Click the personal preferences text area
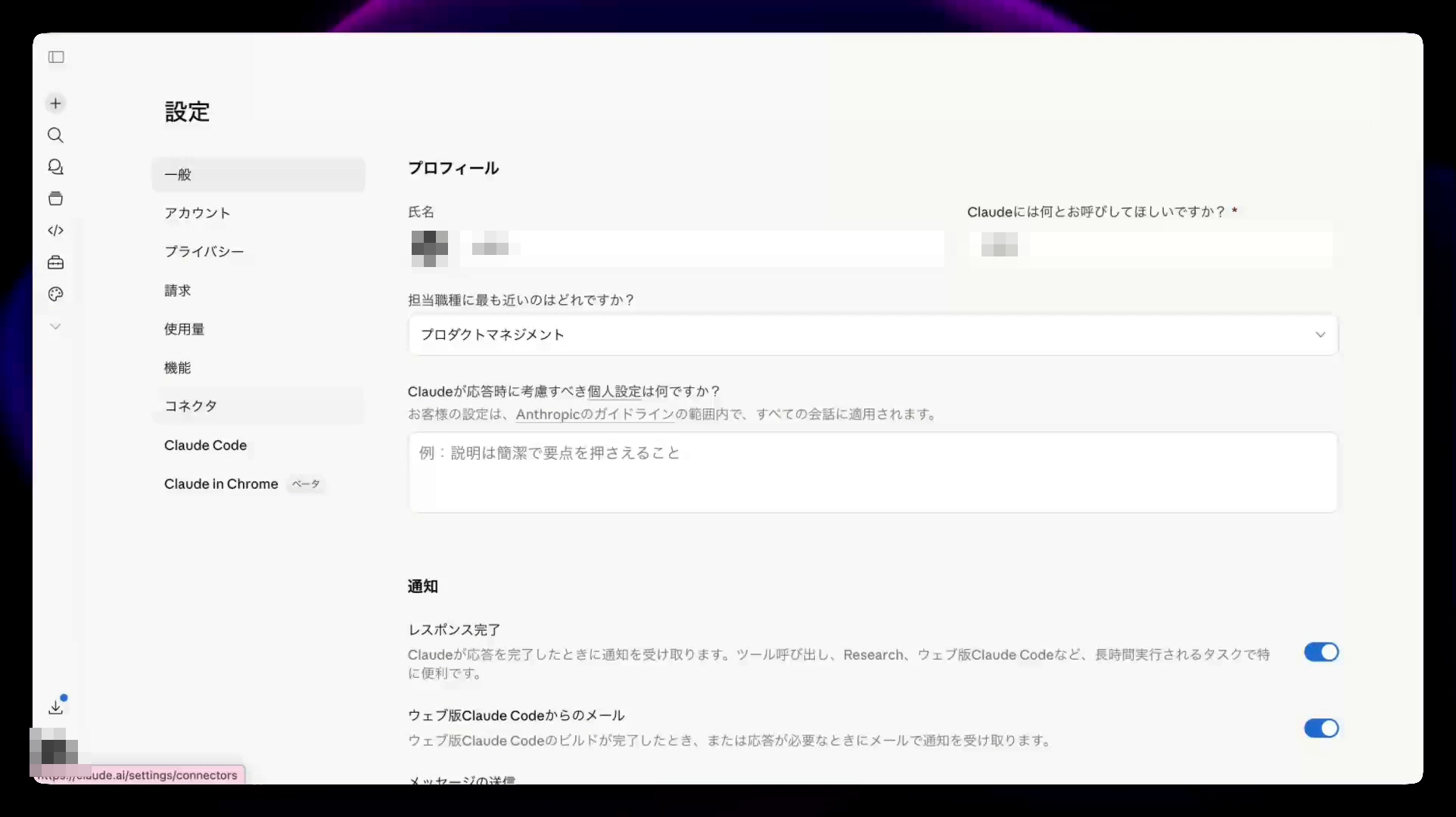1456x817 pixels. point(873,473)
